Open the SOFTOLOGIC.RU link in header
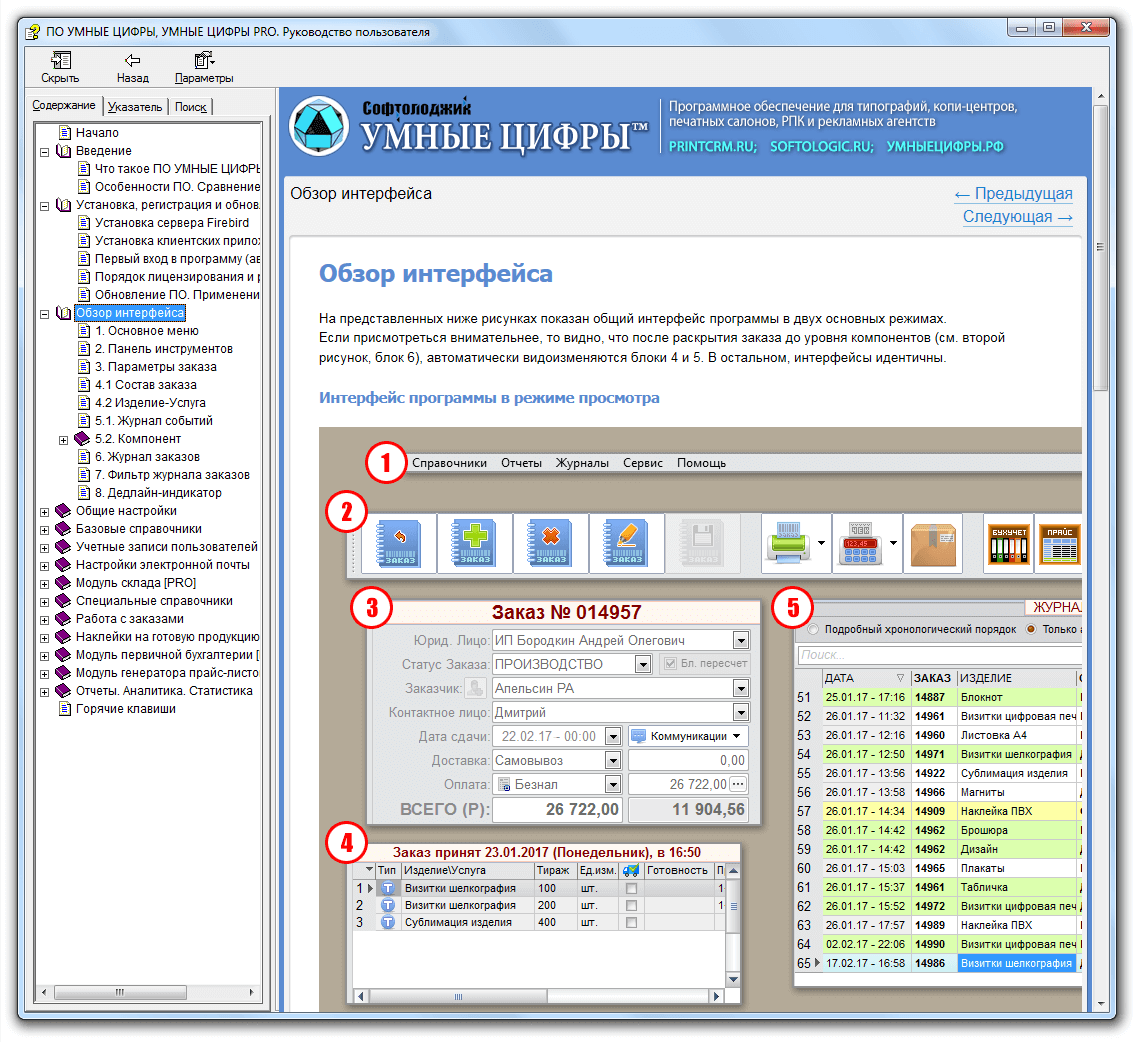 [x=822, y=147]
